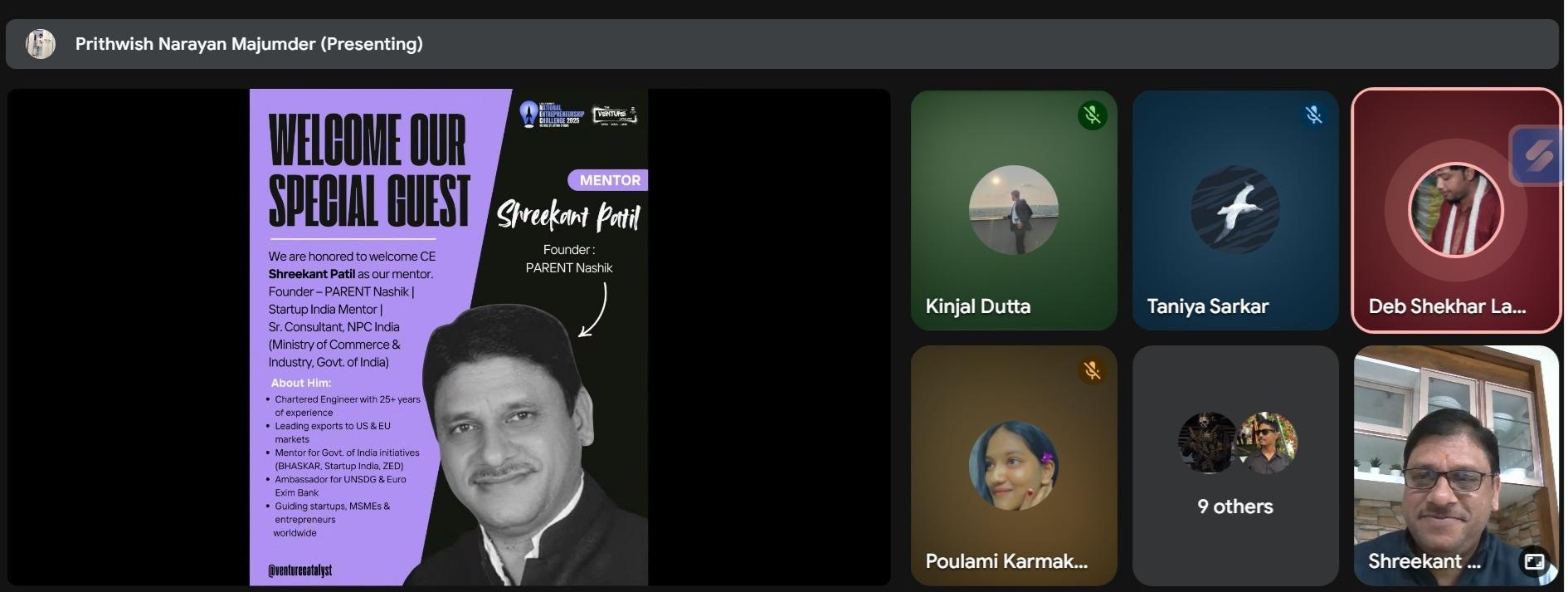Click the purple floating extension icon
Image resolution: width=1568 pixels, height=592 pixels.
click(1537, 156)
